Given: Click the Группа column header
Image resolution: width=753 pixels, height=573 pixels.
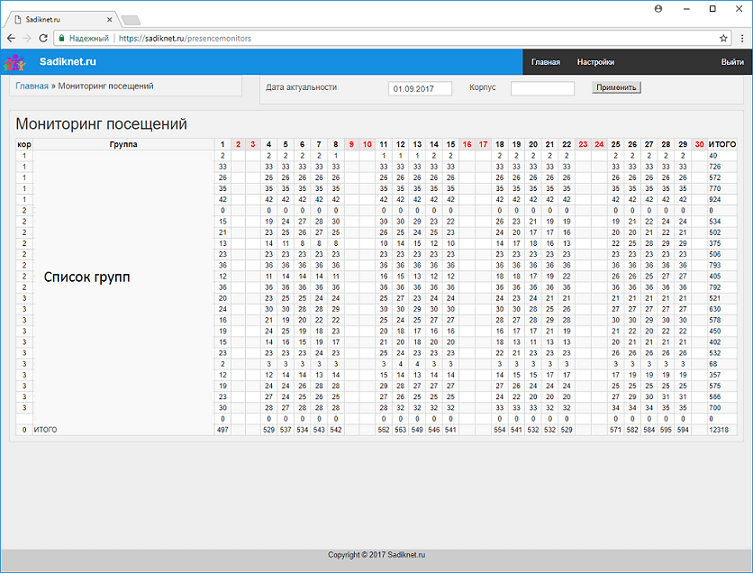Looking at the screenshot, I should 123,145.
